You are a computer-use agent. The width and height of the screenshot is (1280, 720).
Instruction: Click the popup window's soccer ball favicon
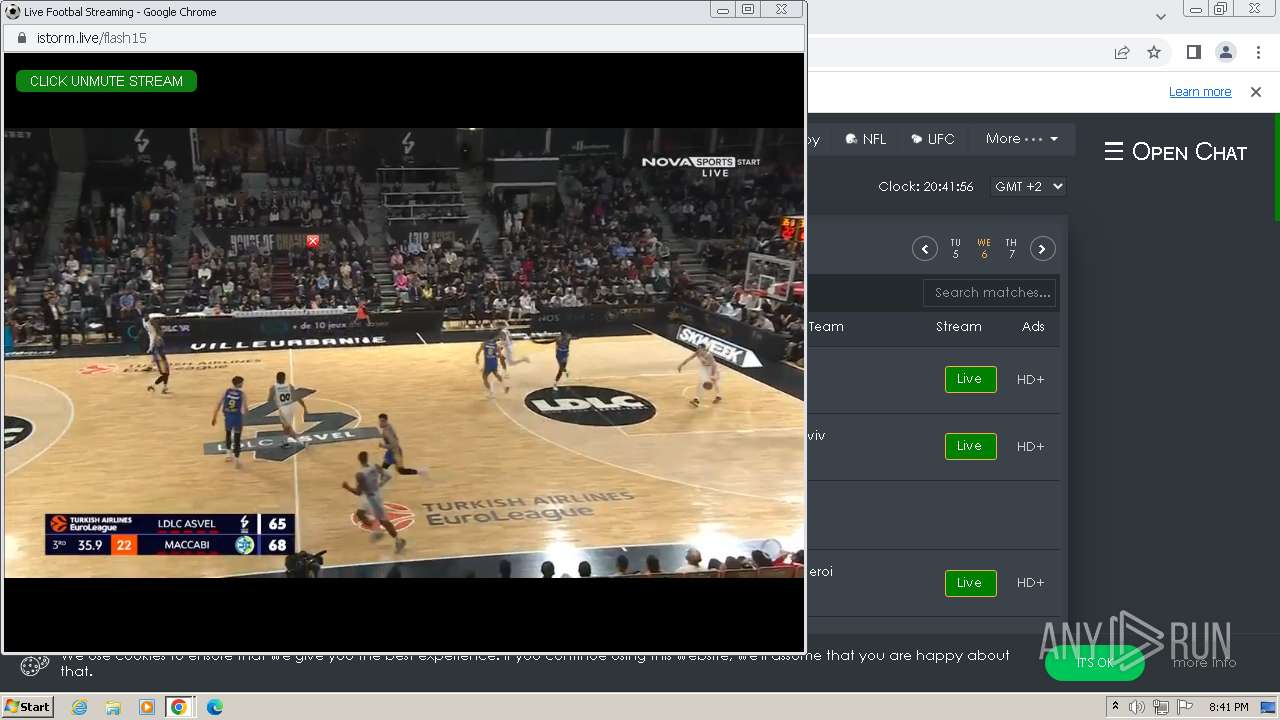pyautogui.click(x=13, y=11)
